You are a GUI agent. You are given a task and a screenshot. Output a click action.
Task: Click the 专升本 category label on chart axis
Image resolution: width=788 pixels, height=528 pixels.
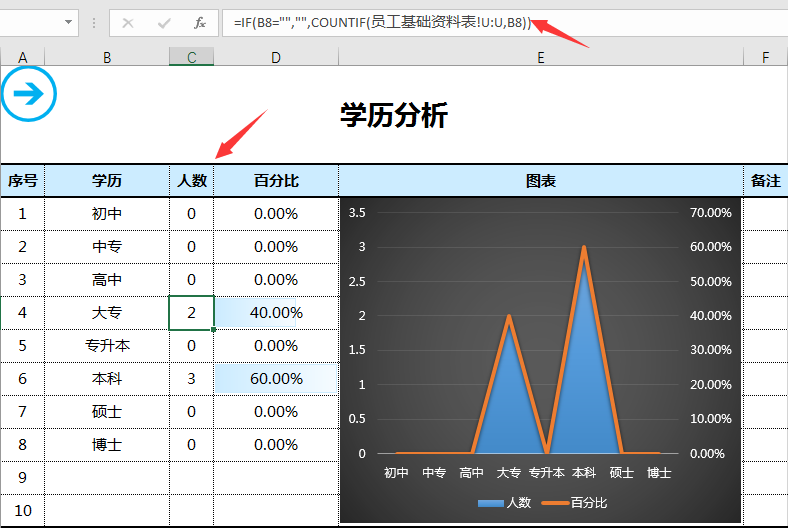pyautogui.click(x=546, y=473)
